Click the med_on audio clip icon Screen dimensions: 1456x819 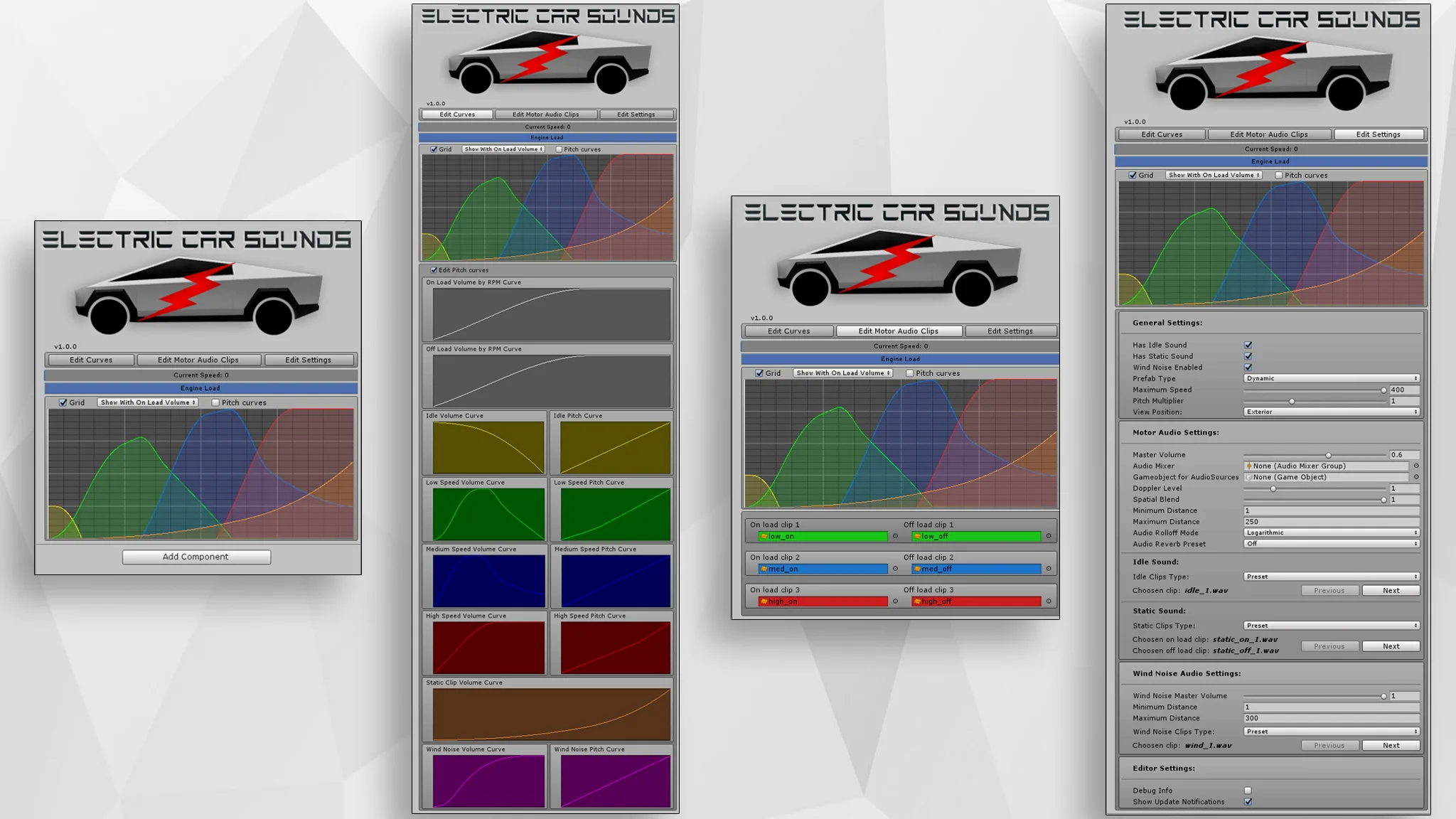pos(765,569)
